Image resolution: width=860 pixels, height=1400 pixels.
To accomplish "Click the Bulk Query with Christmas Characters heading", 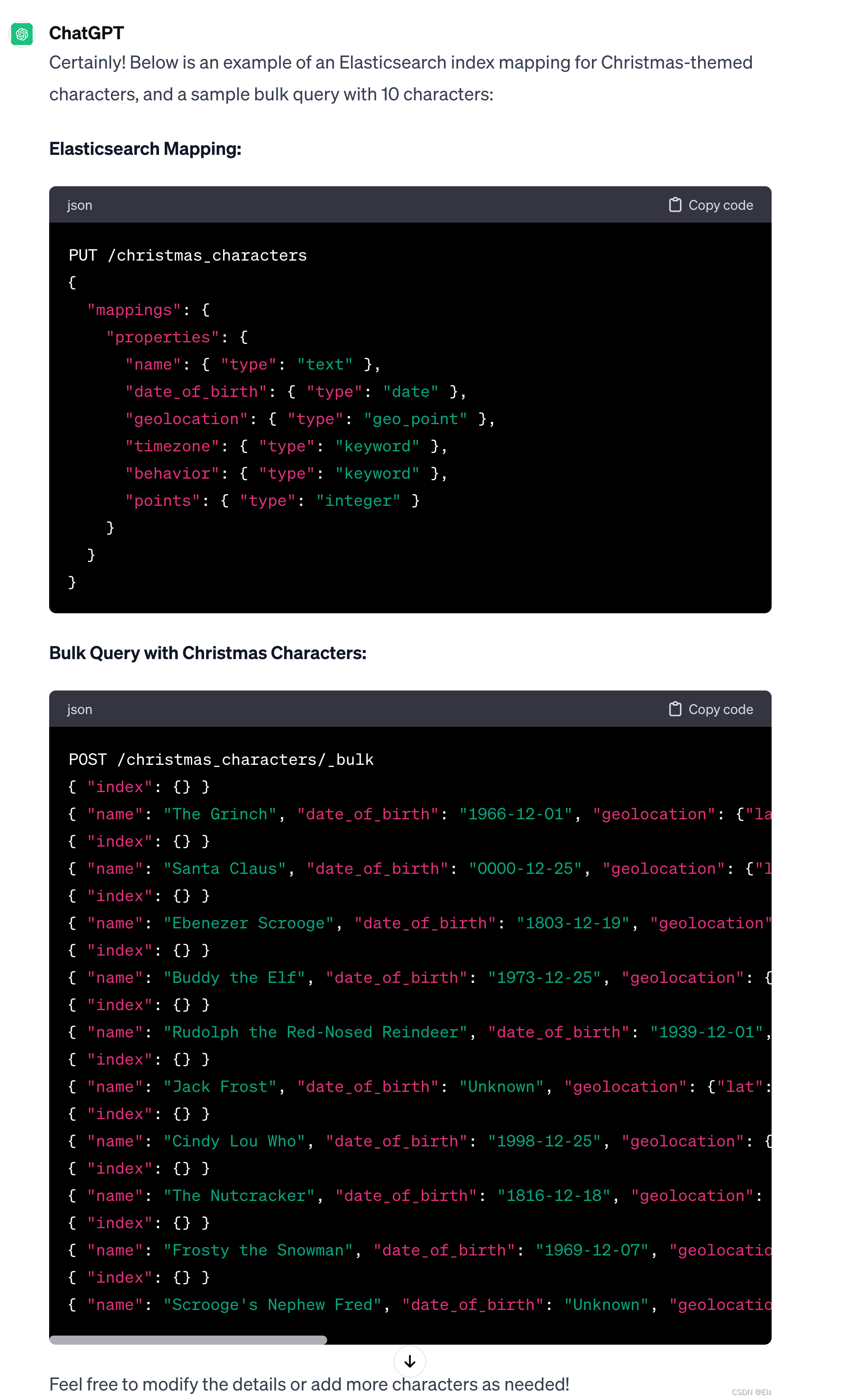I will click(208, 653).
